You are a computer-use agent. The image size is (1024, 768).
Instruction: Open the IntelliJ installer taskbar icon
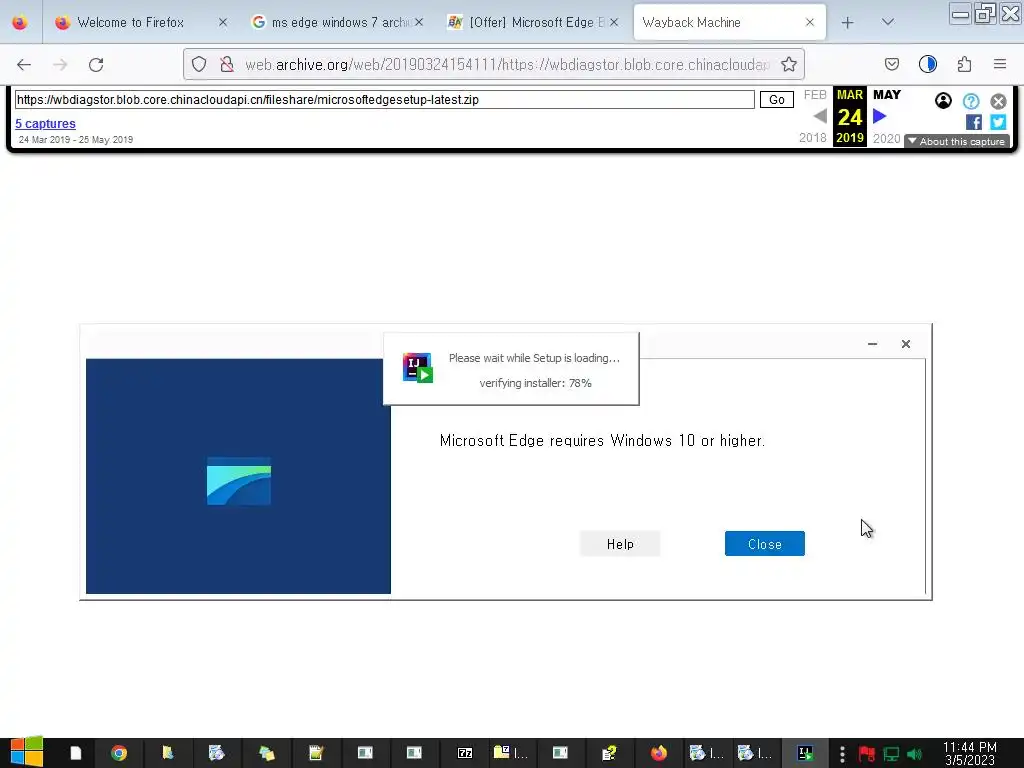tap(805, 754)
